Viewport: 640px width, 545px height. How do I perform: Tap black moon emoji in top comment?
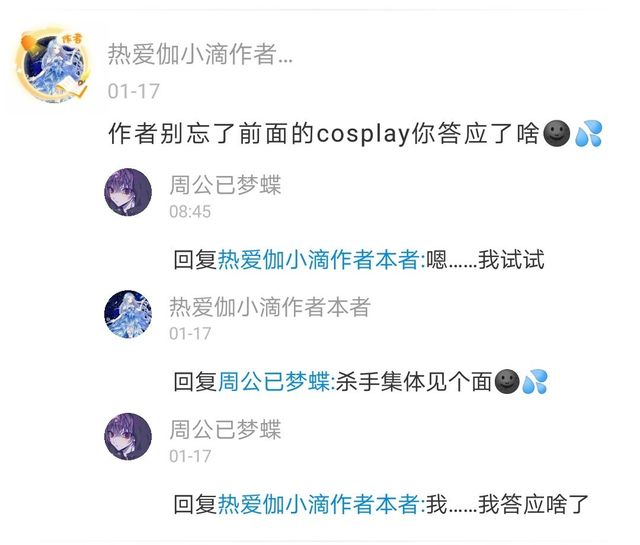[557, 133]
